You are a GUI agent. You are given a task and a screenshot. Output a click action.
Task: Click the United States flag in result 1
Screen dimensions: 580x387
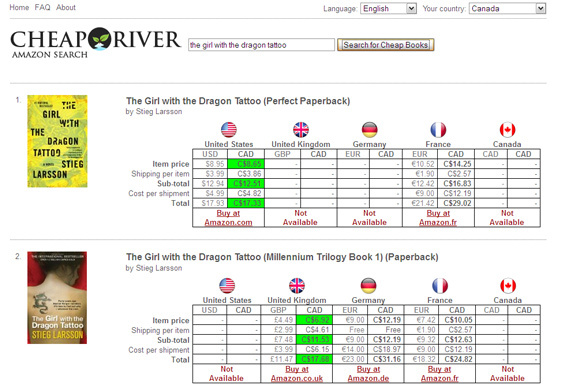[229, 130]
